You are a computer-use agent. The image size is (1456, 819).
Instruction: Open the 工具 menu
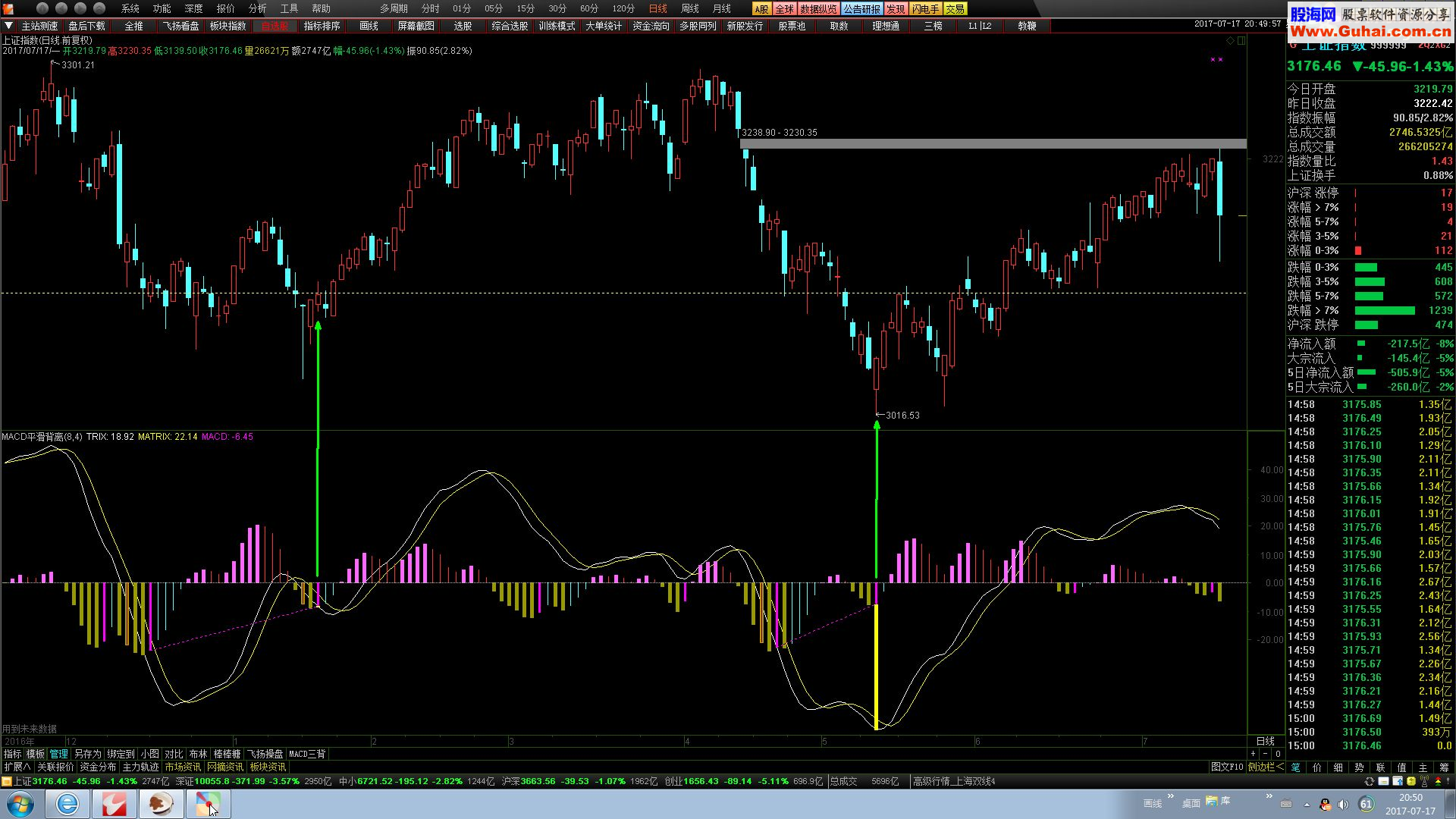point(290,8)
